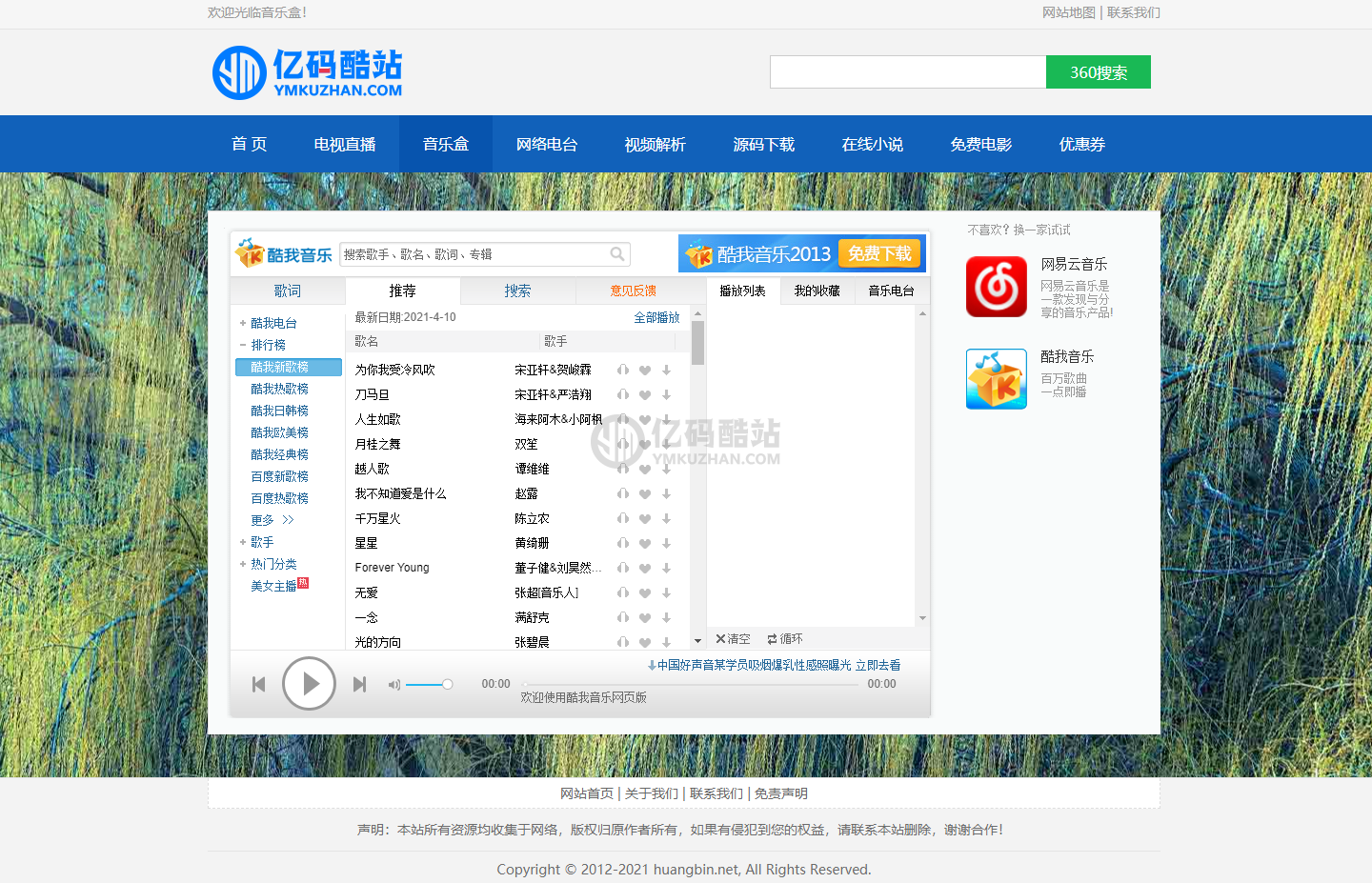This screenshot has height=883, width=1372.
Task: Clear the playlist with 清空
Action: pyautogui.click(x=733, y=639)
